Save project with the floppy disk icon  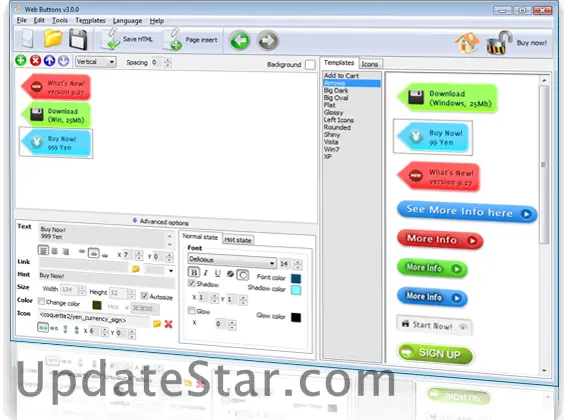pyautogui.click(x=78, y=40)
